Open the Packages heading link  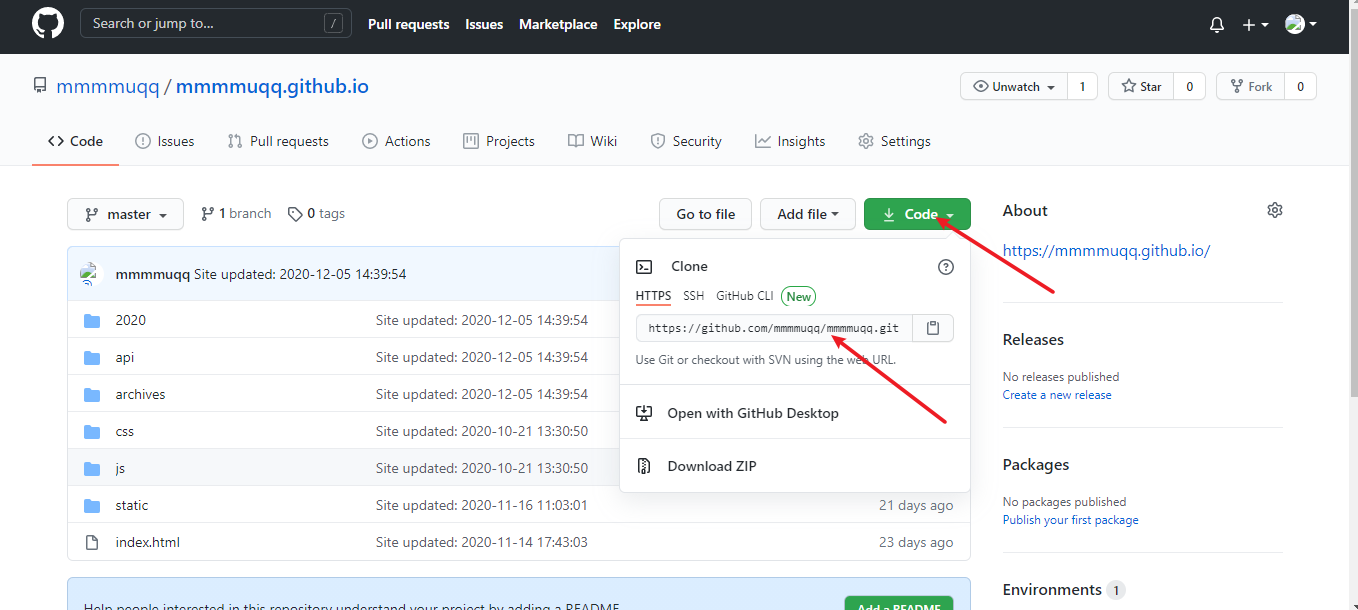coord(1036,464)
